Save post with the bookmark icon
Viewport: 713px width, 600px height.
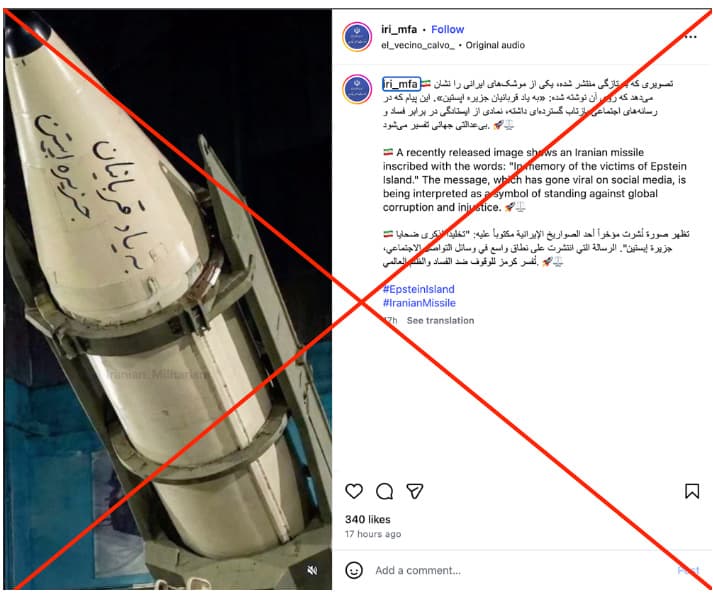click(692, 491)
